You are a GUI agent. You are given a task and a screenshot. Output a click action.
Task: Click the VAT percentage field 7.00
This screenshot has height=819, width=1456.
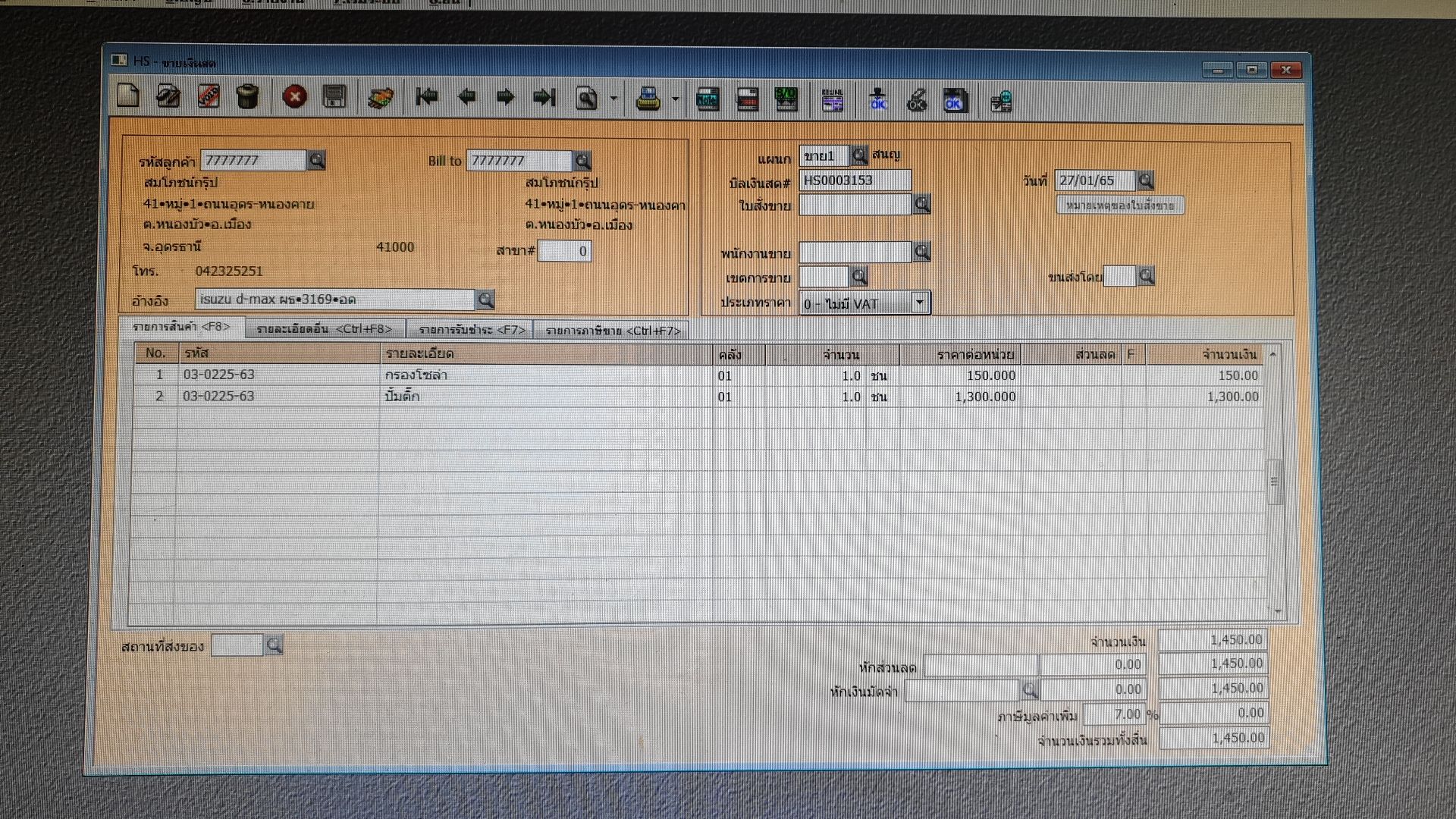pos(1114,714)
